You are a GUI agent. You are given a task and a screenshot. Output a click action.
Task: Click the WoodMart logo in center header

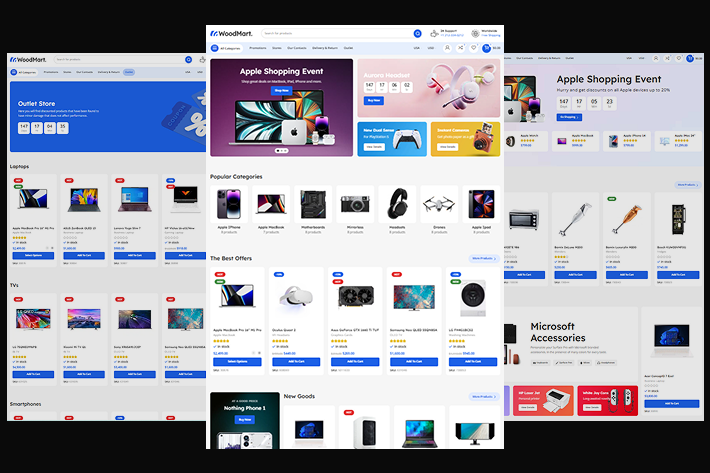229,33
